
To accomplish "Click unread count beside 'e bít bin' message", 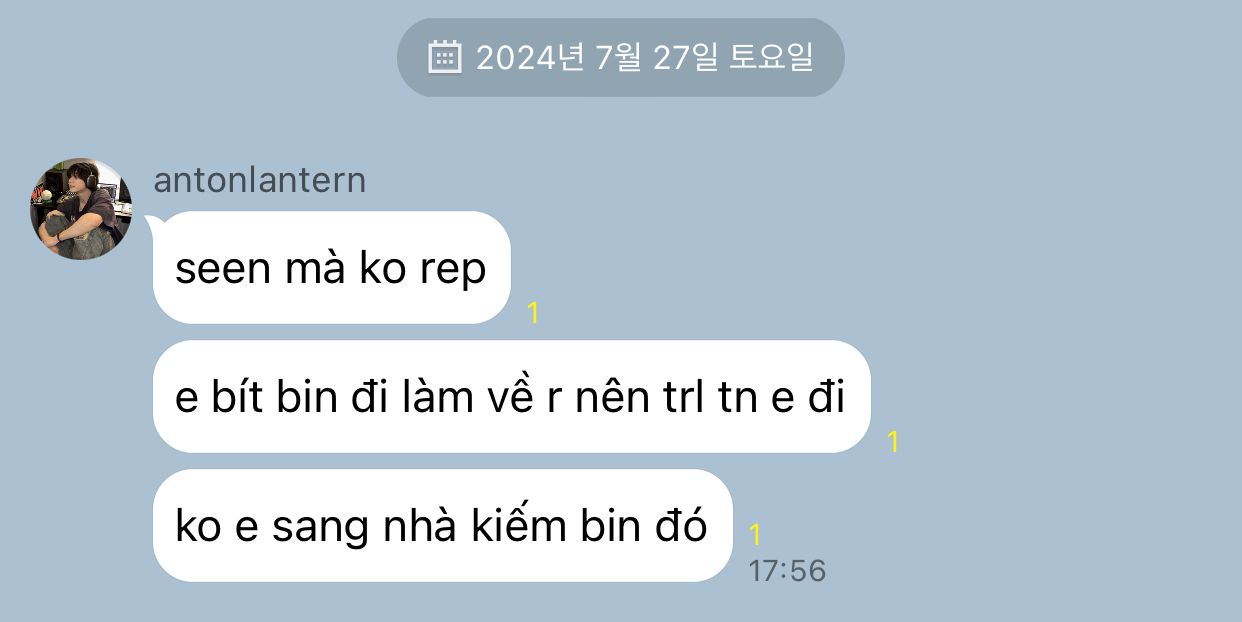I will coord(893,442).
